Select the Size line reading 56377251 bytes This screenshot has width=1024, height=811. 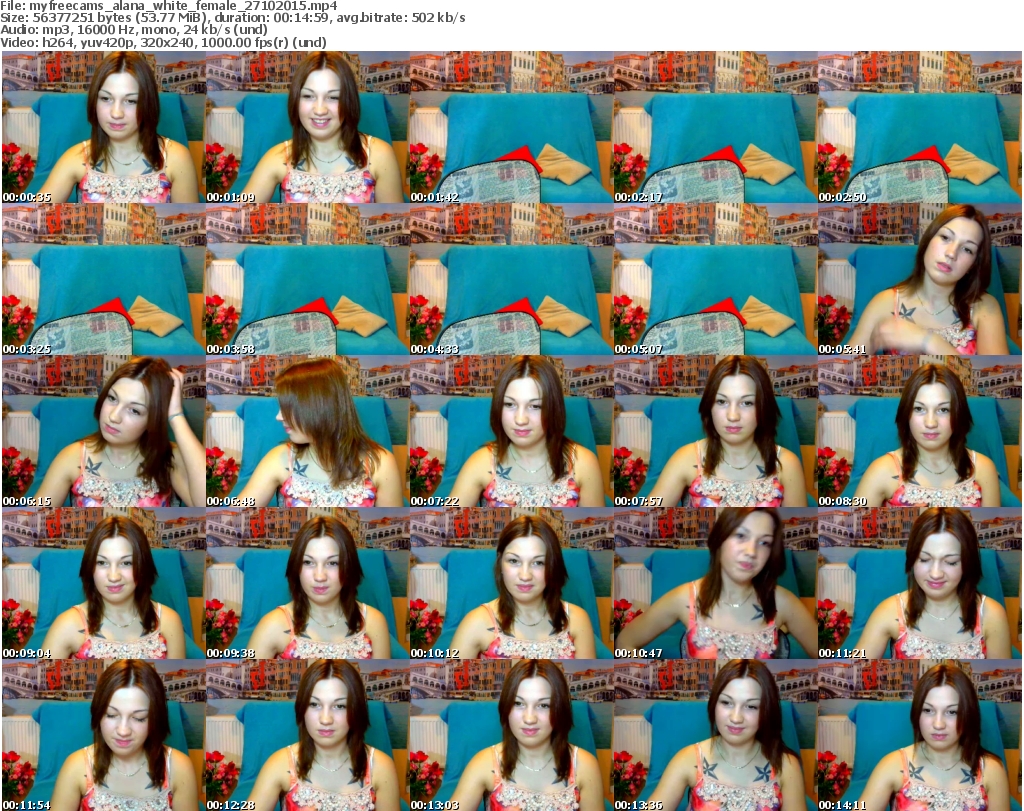tap(232, 18)
